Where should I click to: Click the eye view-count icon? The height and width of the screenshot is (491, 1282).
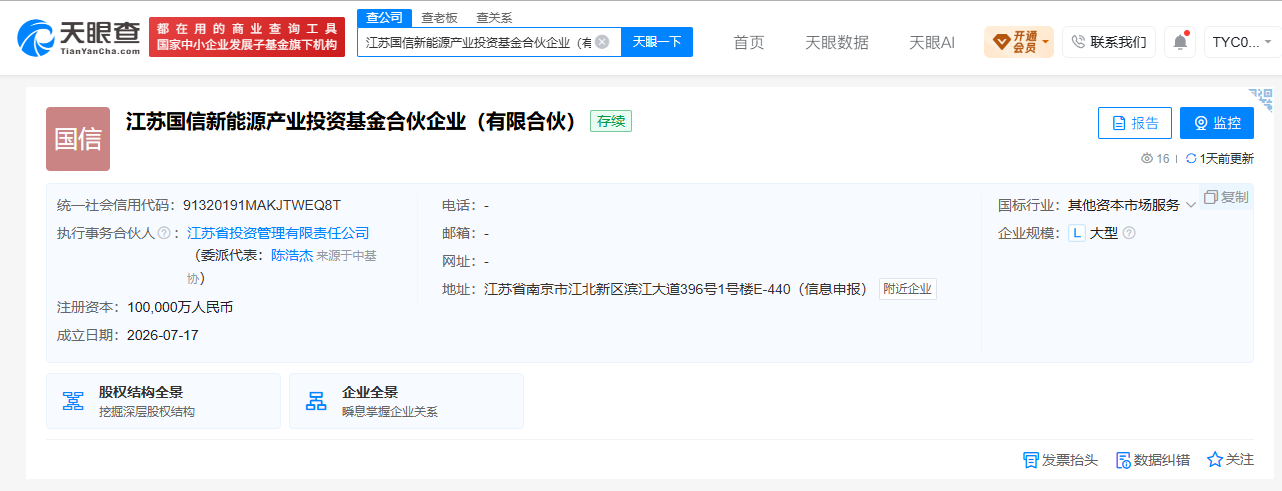1147,159
